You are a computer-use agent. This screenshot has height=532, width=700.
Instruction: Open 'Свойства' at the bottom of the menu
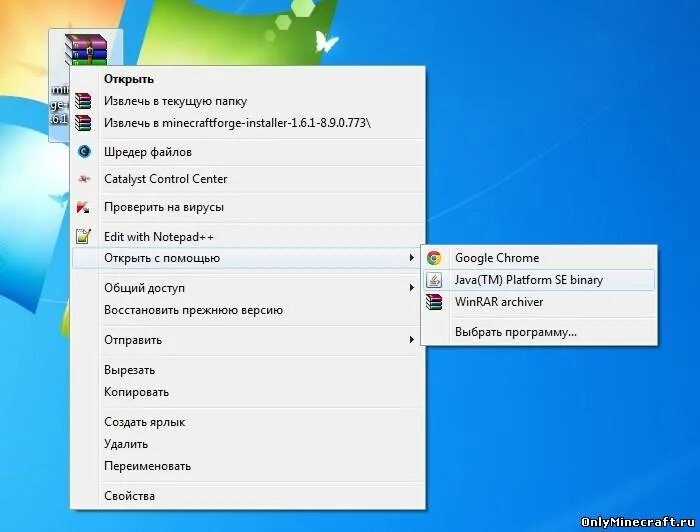pos(248,495)
